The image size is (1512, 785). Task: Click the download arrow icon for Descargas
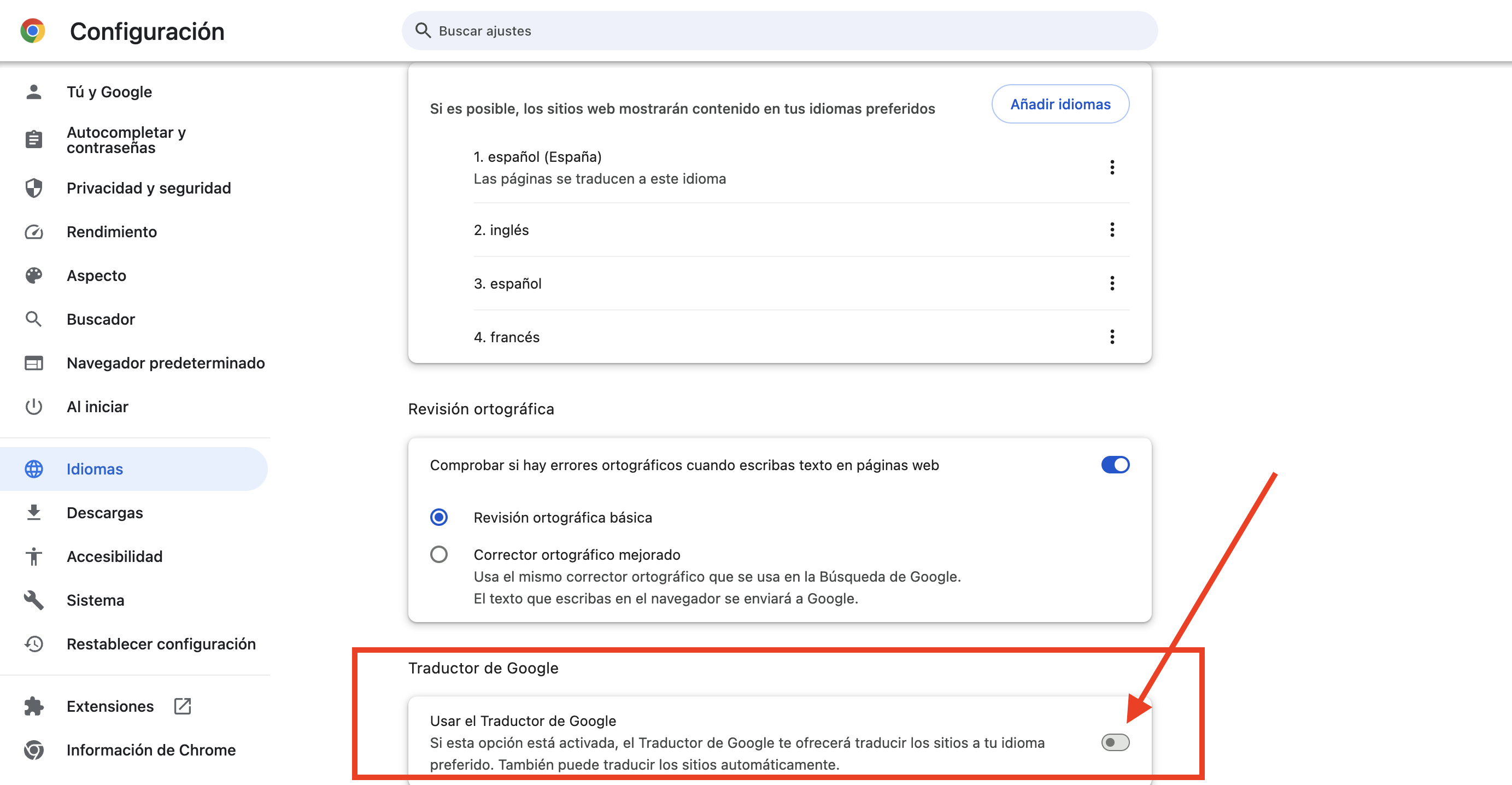tap(34, 513)
